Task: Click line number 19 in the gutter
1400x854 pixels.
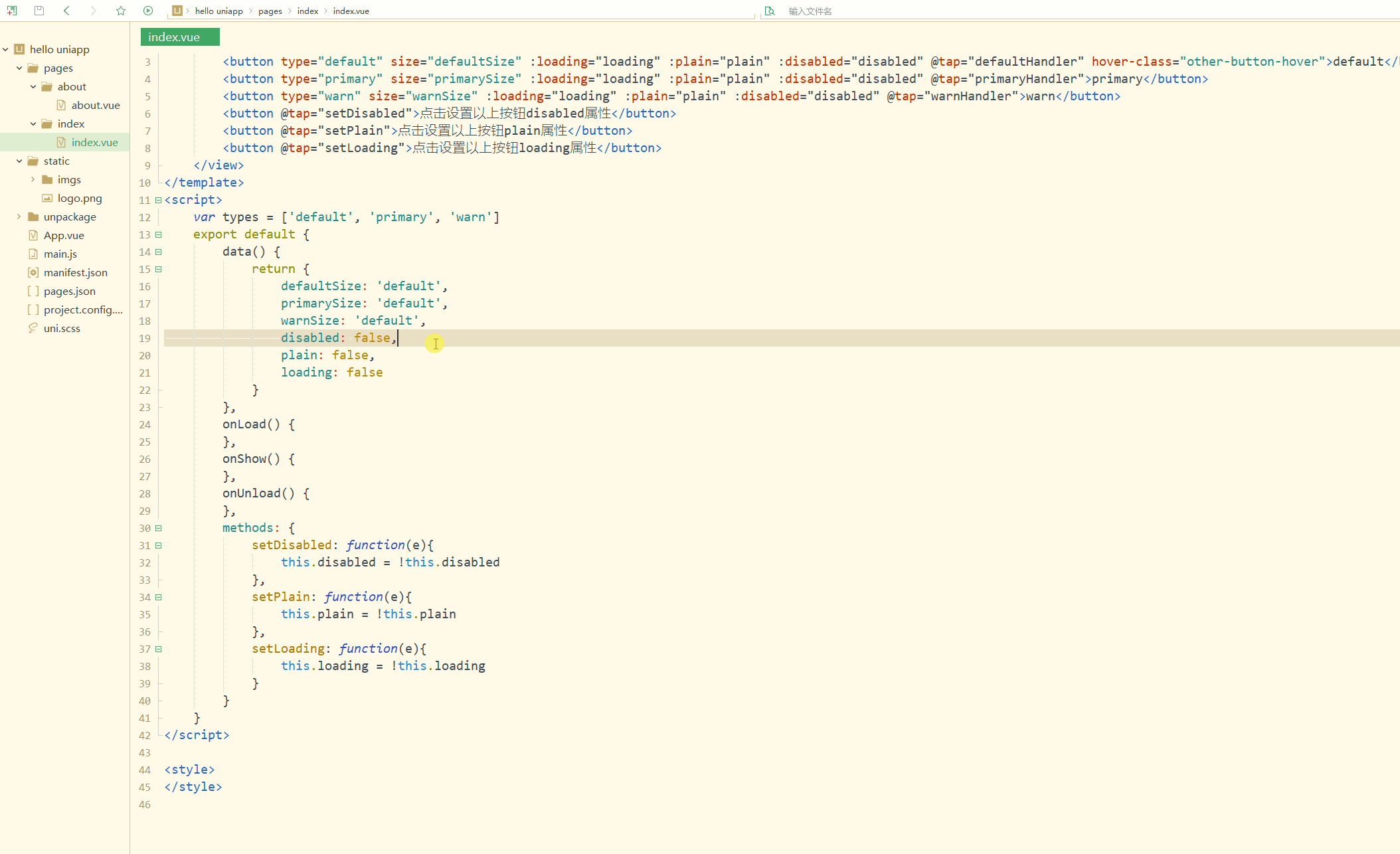Action: click(145, 338)
